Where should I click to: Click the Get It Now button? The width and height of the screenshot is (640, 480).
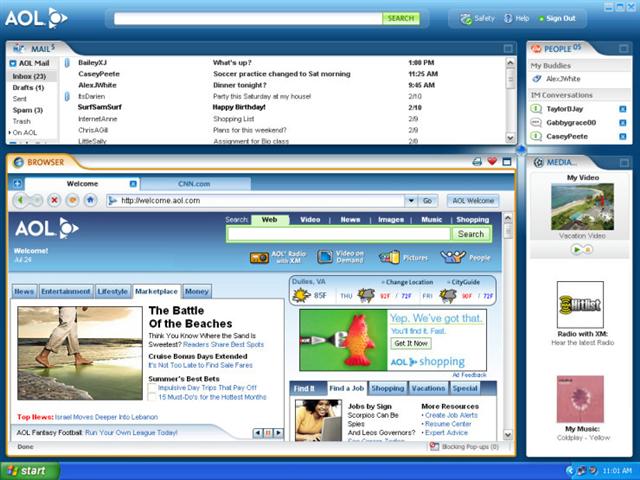[411, 343]
